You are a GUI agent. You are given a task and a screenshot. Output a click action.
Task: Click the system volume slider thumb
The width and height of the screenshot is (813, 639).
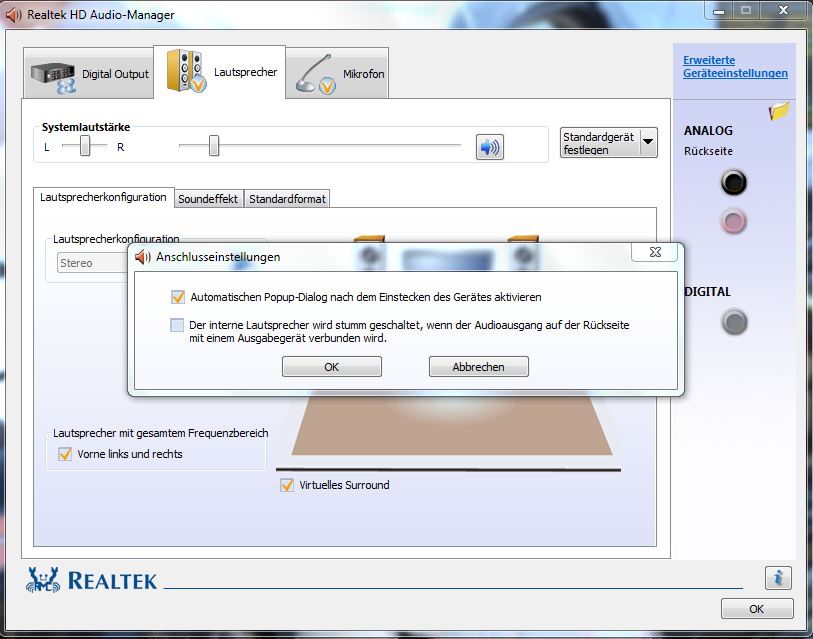click(x=214, y=146)
